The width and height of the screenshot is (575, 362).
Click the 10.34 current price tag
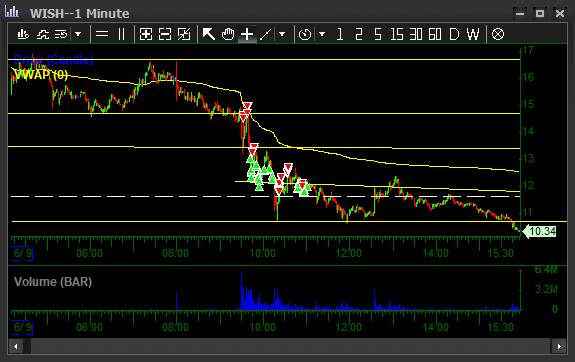pyautogui.click(x=539, y=231)
